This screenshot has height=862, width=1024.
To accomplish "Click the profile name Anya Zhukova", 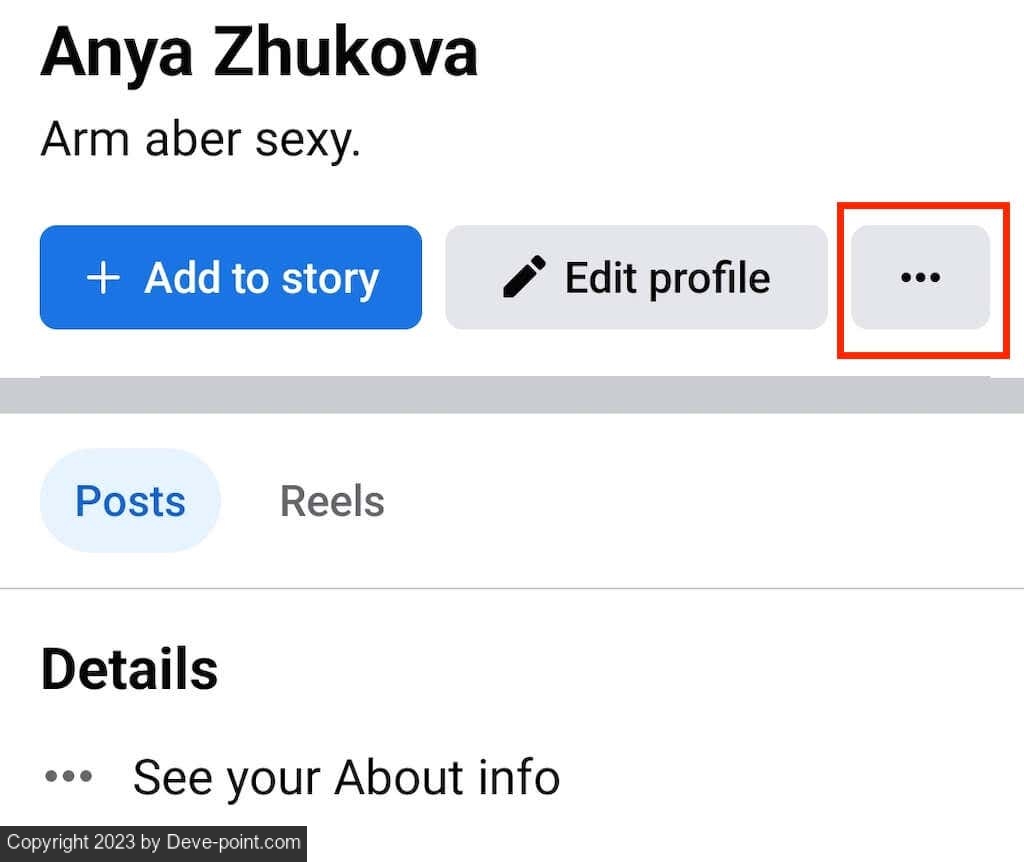I will pos(258,52).
